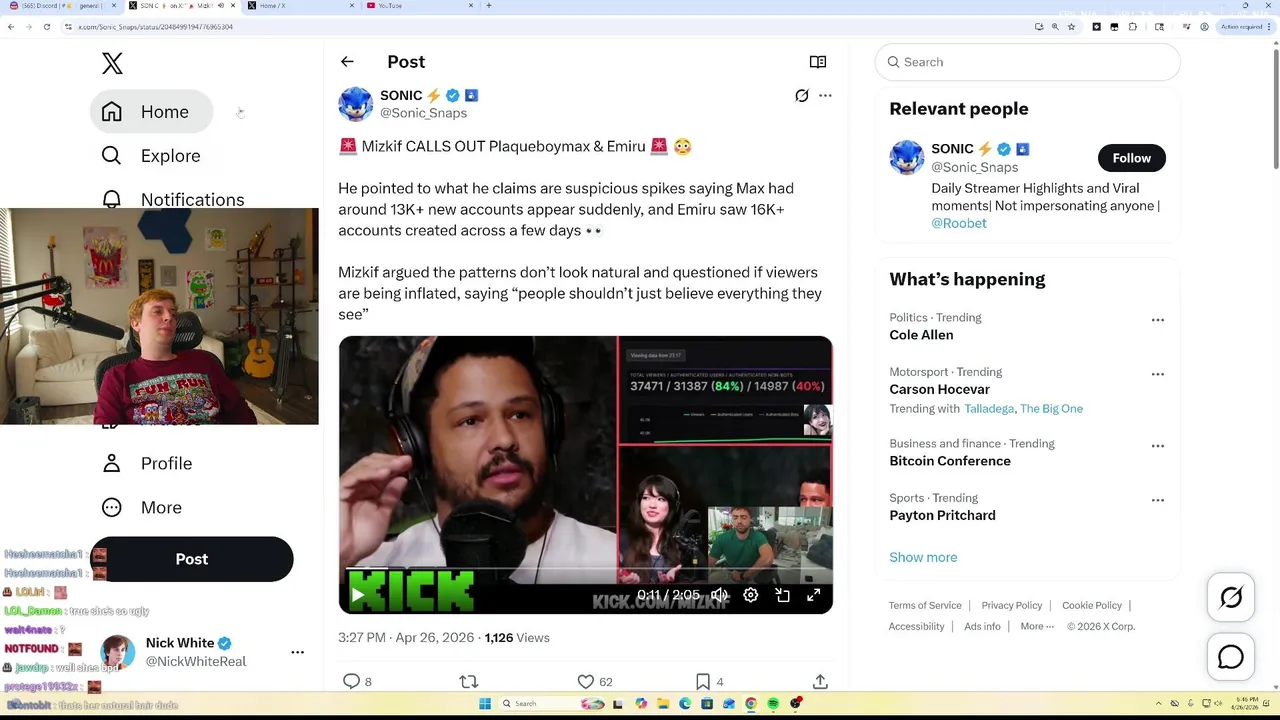This screenshot has height=720, width=1280.
Task: Like the post with heart icon
Action: click(x=586, y=682)
